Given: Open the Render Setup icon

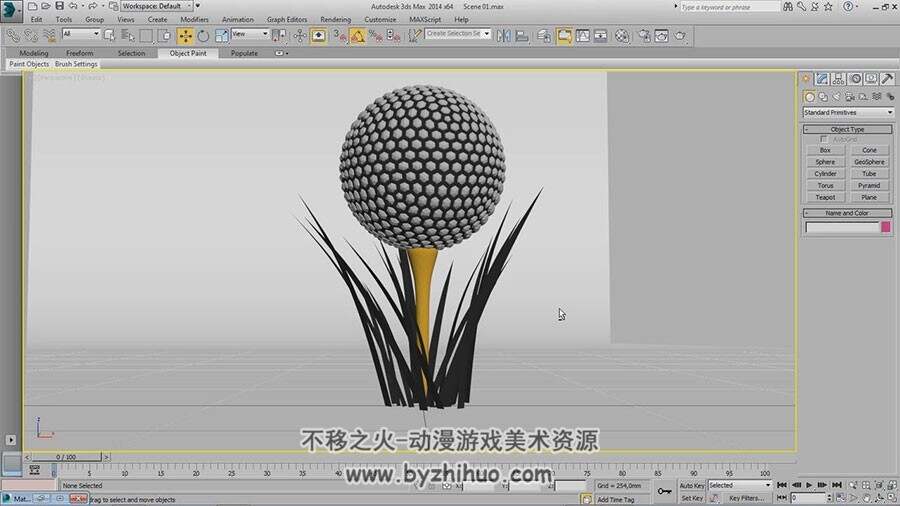Looking at the screenshot, I should (644, 36).
